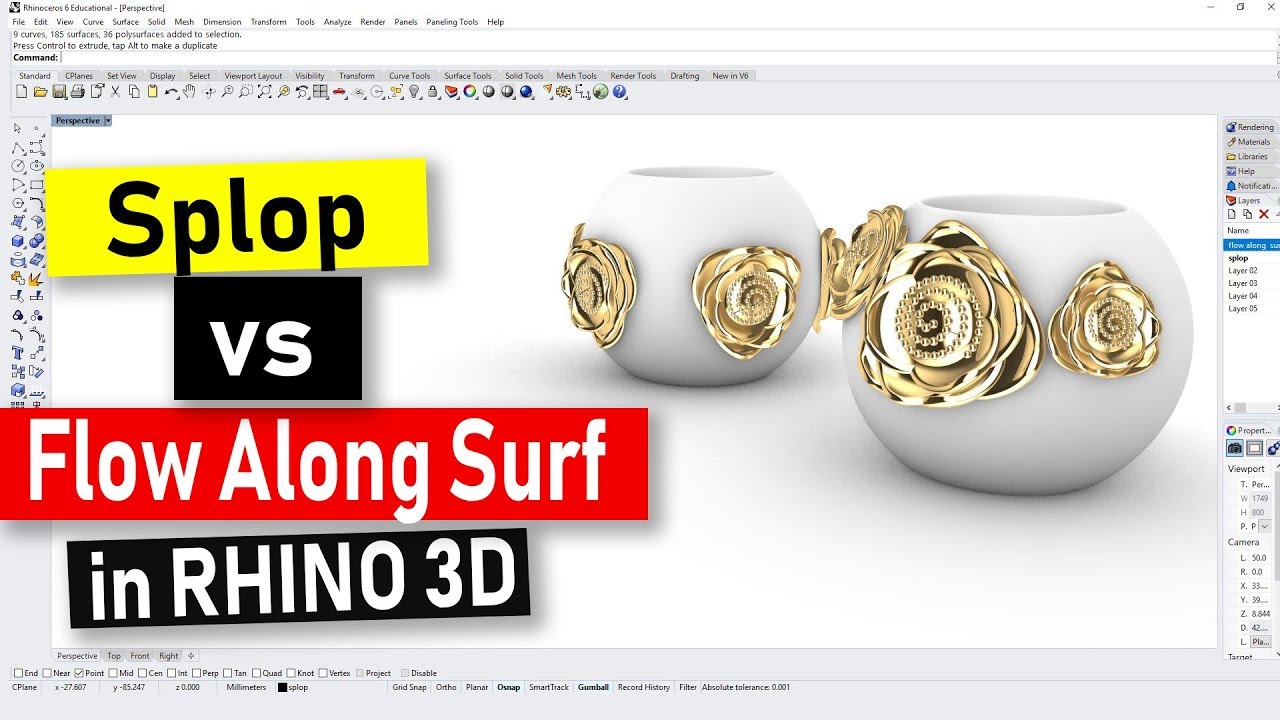Viewport: 1280px width, 720px height.
Task: Undo with the curved arrow icon
Action: click(171, 91)
